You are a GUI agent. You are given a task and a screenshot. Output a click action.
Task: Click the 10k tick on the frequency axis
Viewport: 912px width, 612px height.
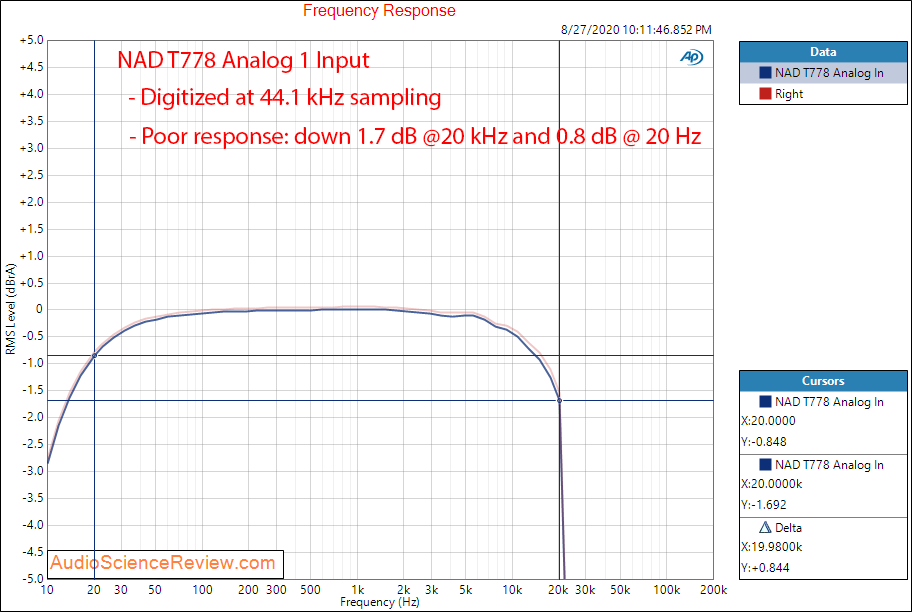pyautogui.click(x=512, y=590)
